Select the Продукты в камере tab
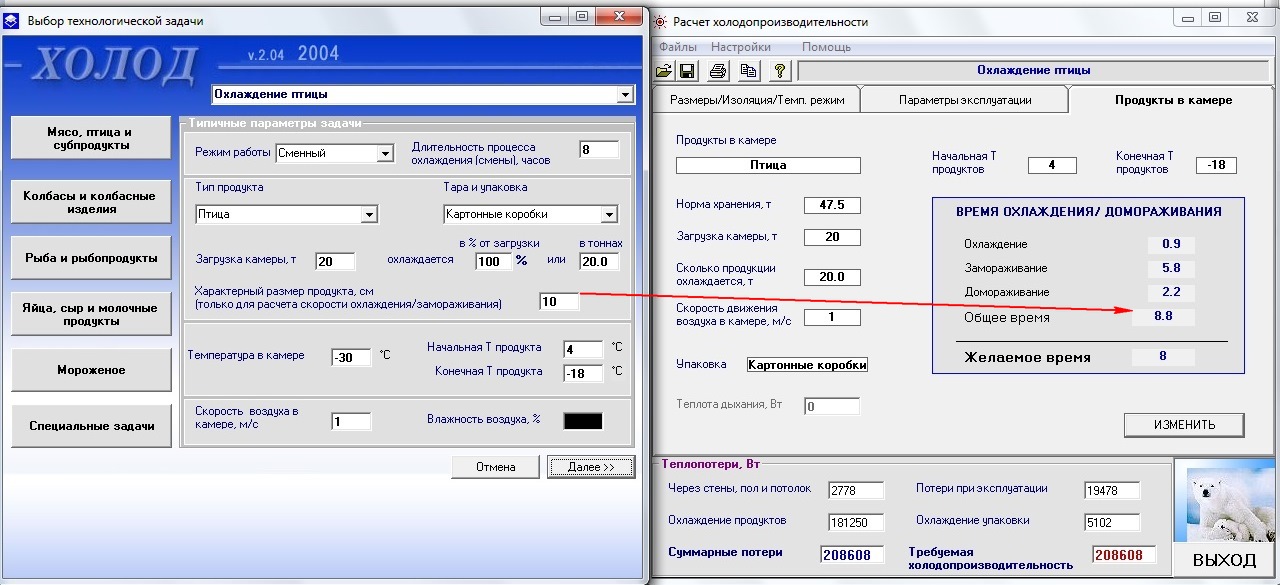The height and width of the screenshot is (585, 1280). point(1173,100)
